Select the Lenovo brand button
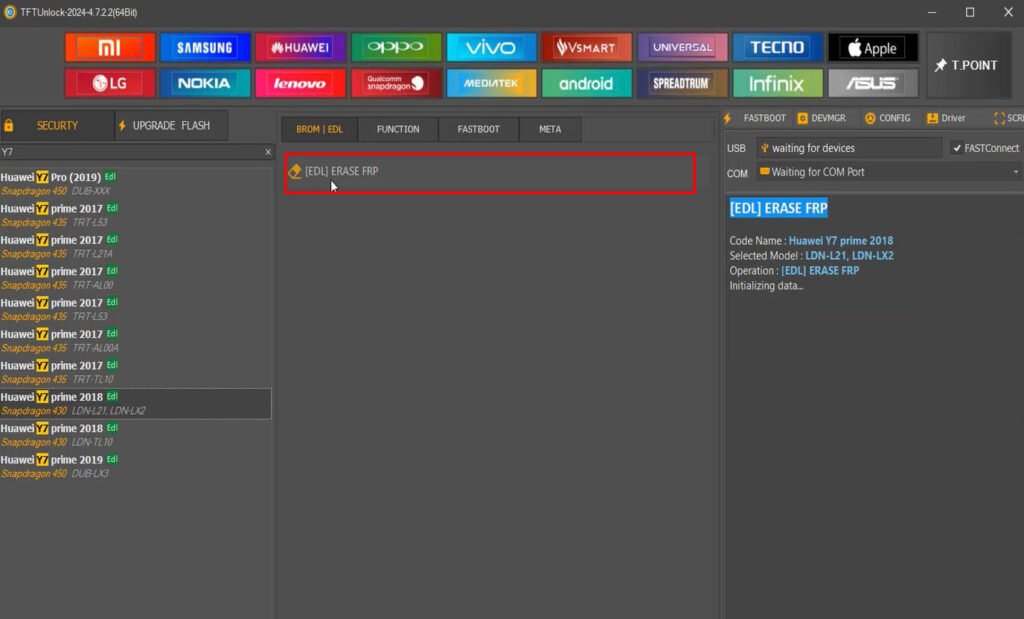Viewport: 1024px width, 619px height. tap(300, 83)
